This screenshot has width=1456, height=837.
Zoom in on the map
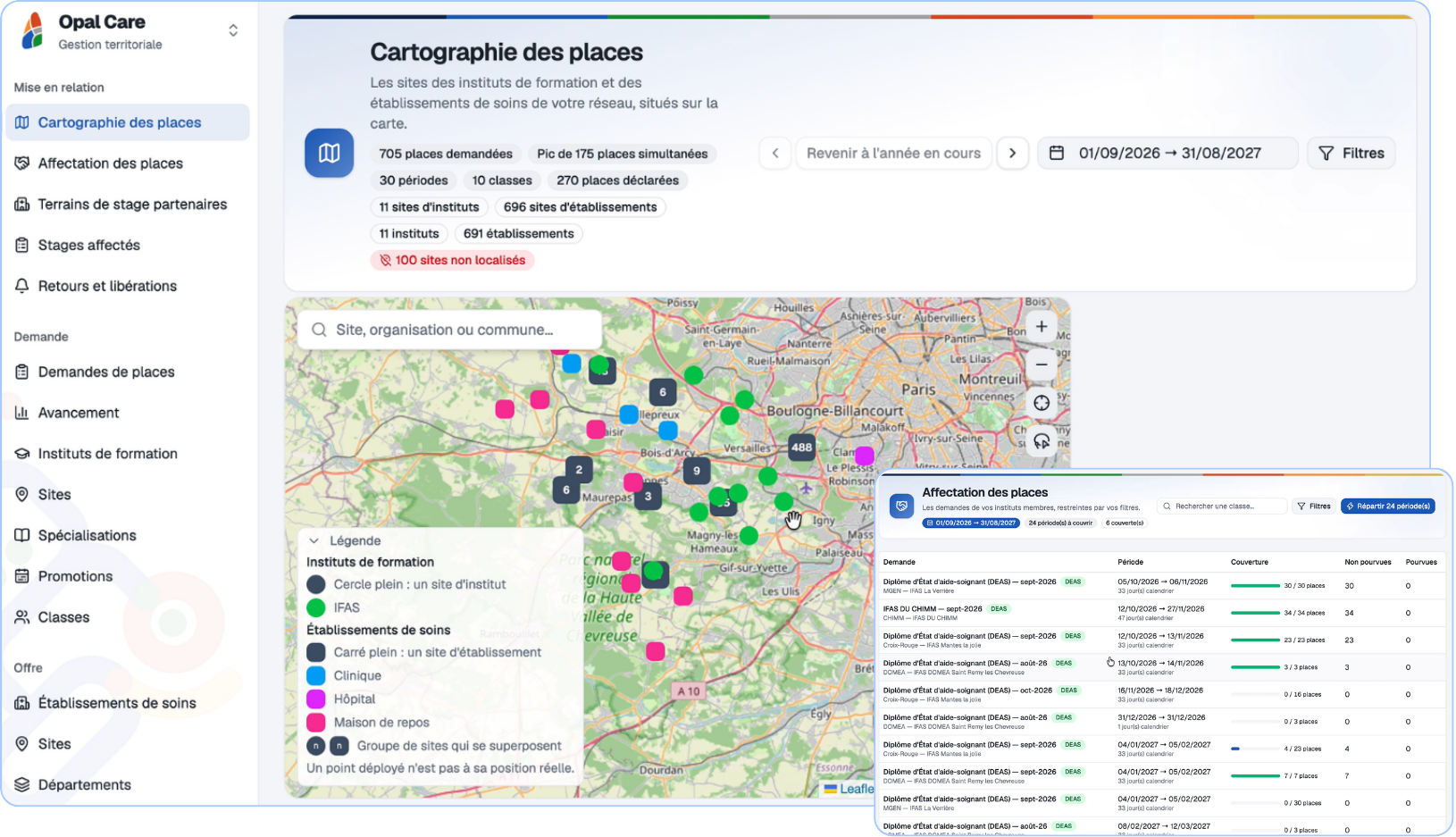pos(1042,327)
